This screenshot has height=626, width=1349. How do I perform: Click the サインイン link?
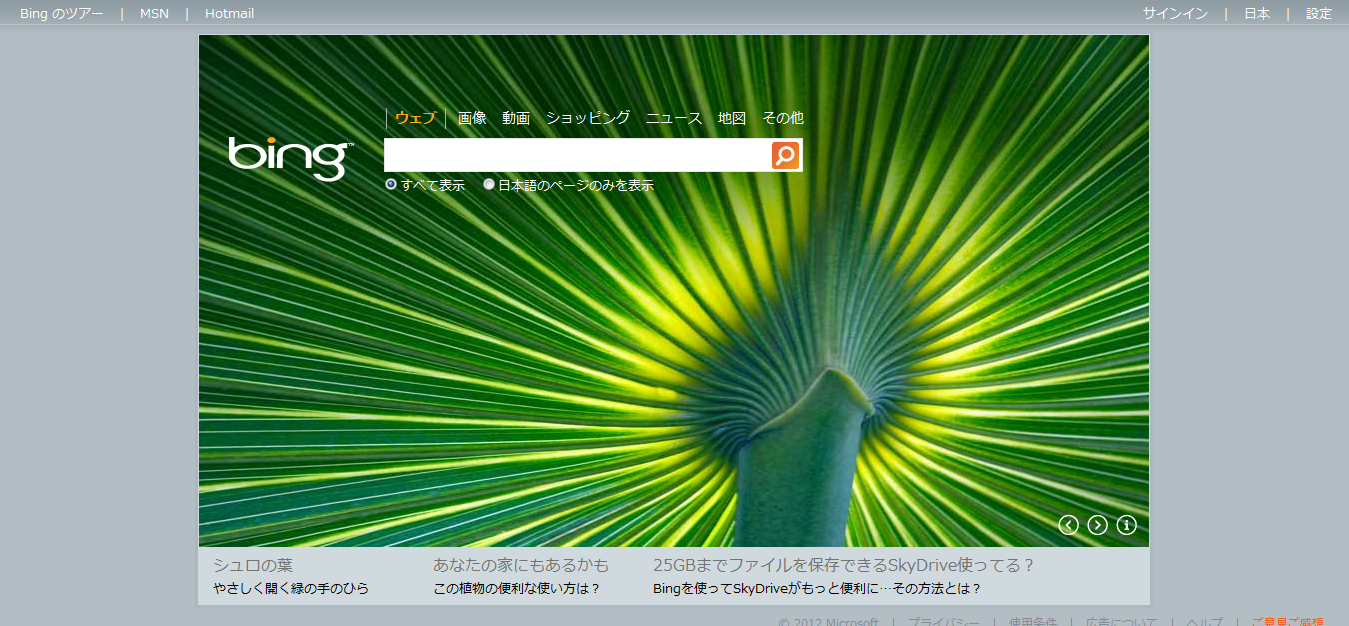[x=1175, y=14]
